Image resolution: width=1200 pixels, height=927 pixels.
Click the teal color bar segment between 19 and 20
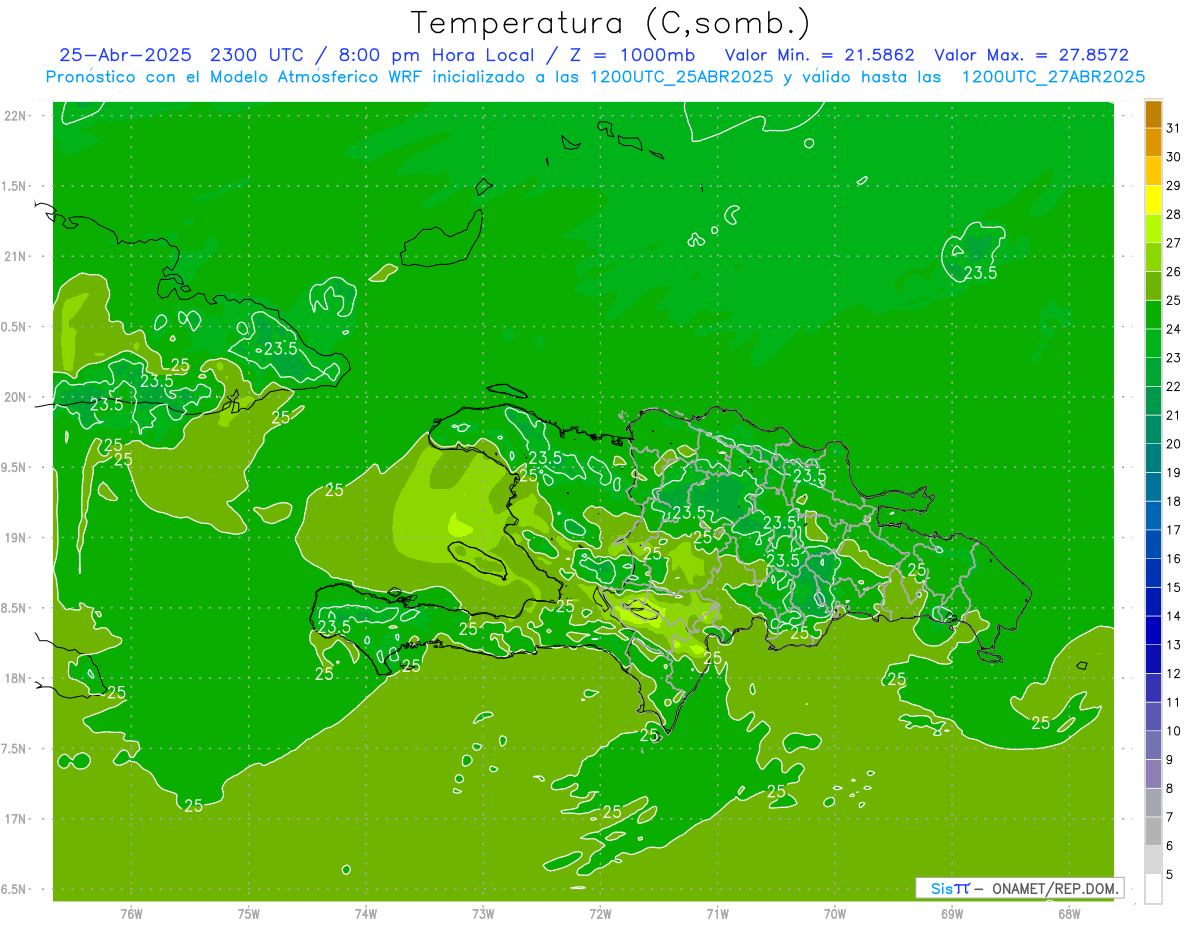click(x=1153, y=458)
